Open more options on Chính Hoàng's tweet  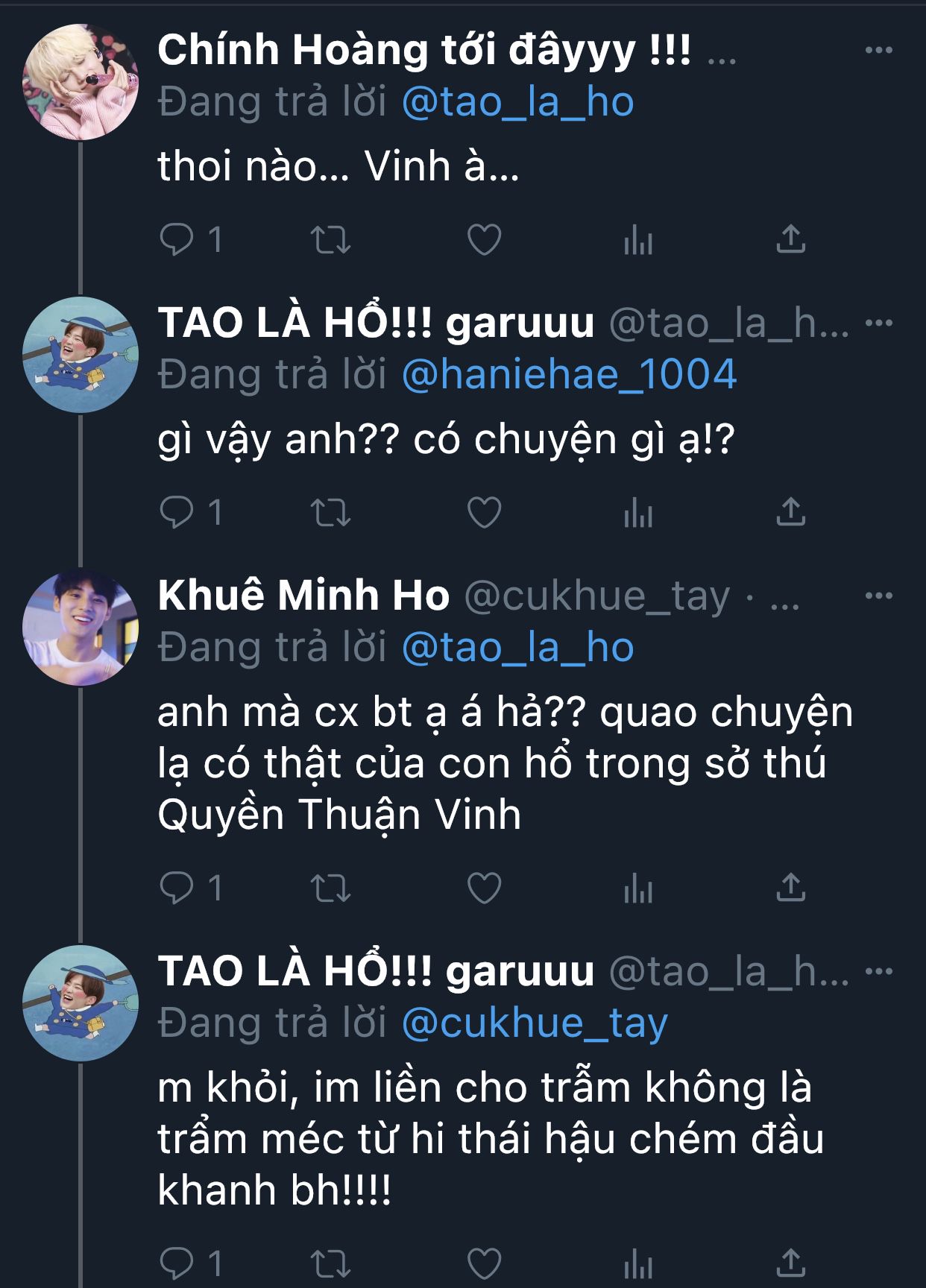(879, 50)
